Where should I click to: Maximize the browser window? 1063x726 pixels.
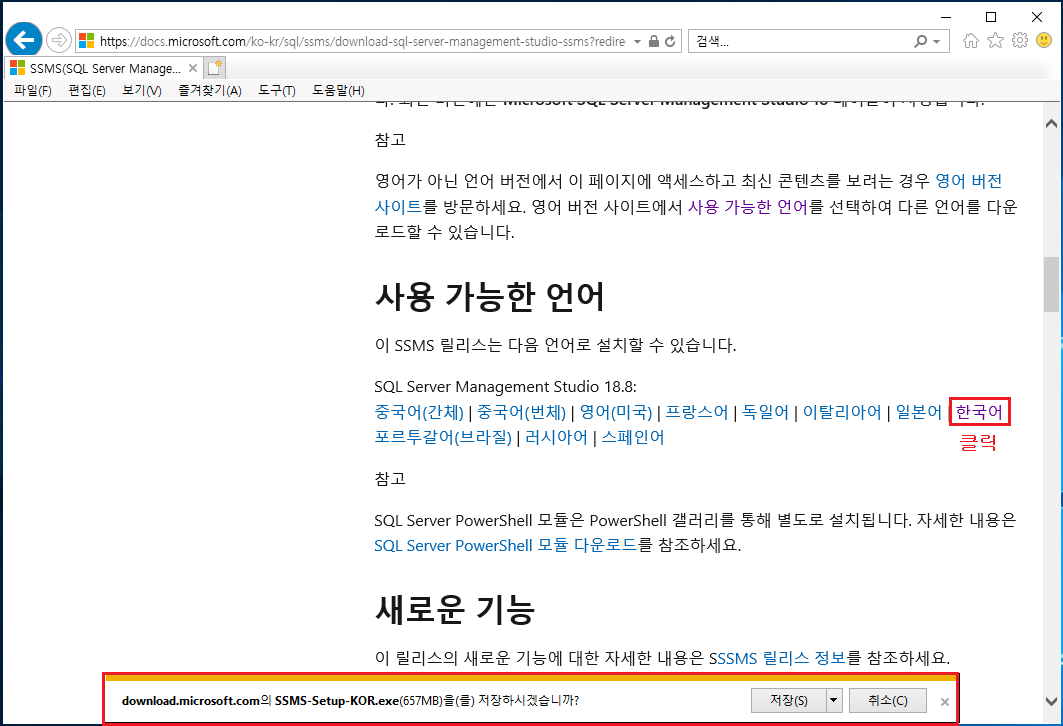click(990, 17)
